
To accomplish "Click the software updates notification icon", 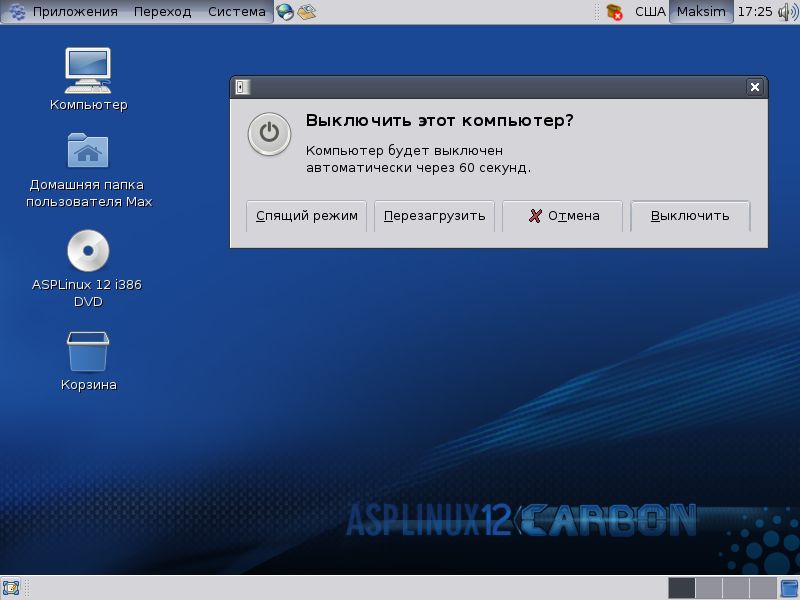I will pos(615,12).
